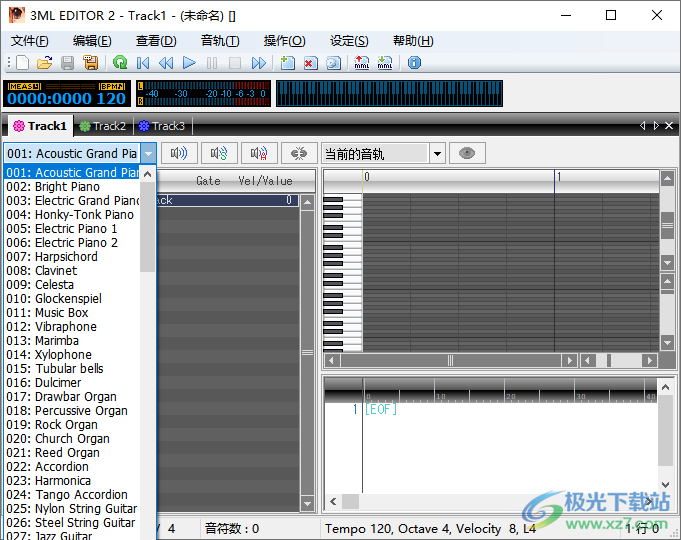This screenshot has width=681, height=540.
Task: Click the speaker play-sound button
Action: (x=179, y=153)
